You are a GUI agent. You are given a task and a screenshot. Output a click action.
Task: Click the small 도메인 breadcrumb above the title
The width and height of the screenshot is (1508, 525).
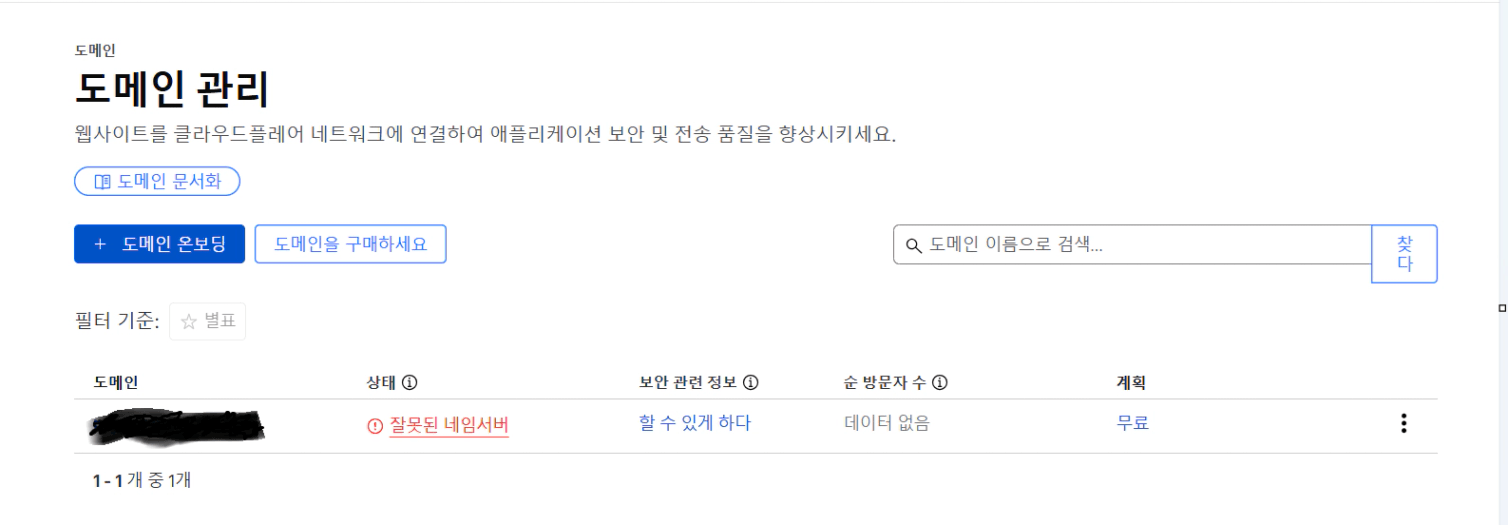pos(95,50)
